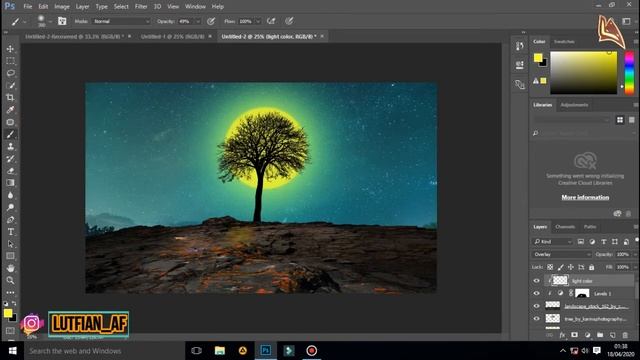Select the Eyedropper tool
Viewport: 640px width, 360px height.
click(x=11, y=110)
